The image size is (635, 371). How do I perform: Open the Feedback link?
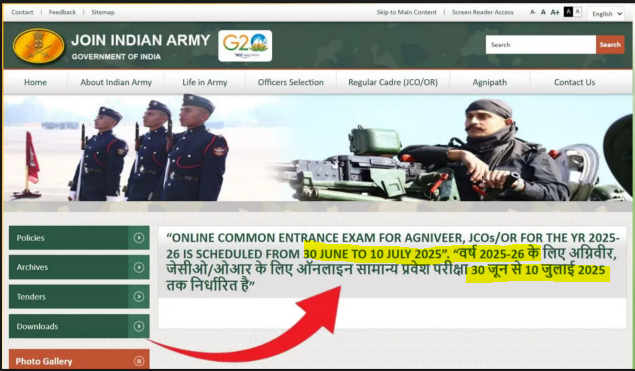coord(62,12)
